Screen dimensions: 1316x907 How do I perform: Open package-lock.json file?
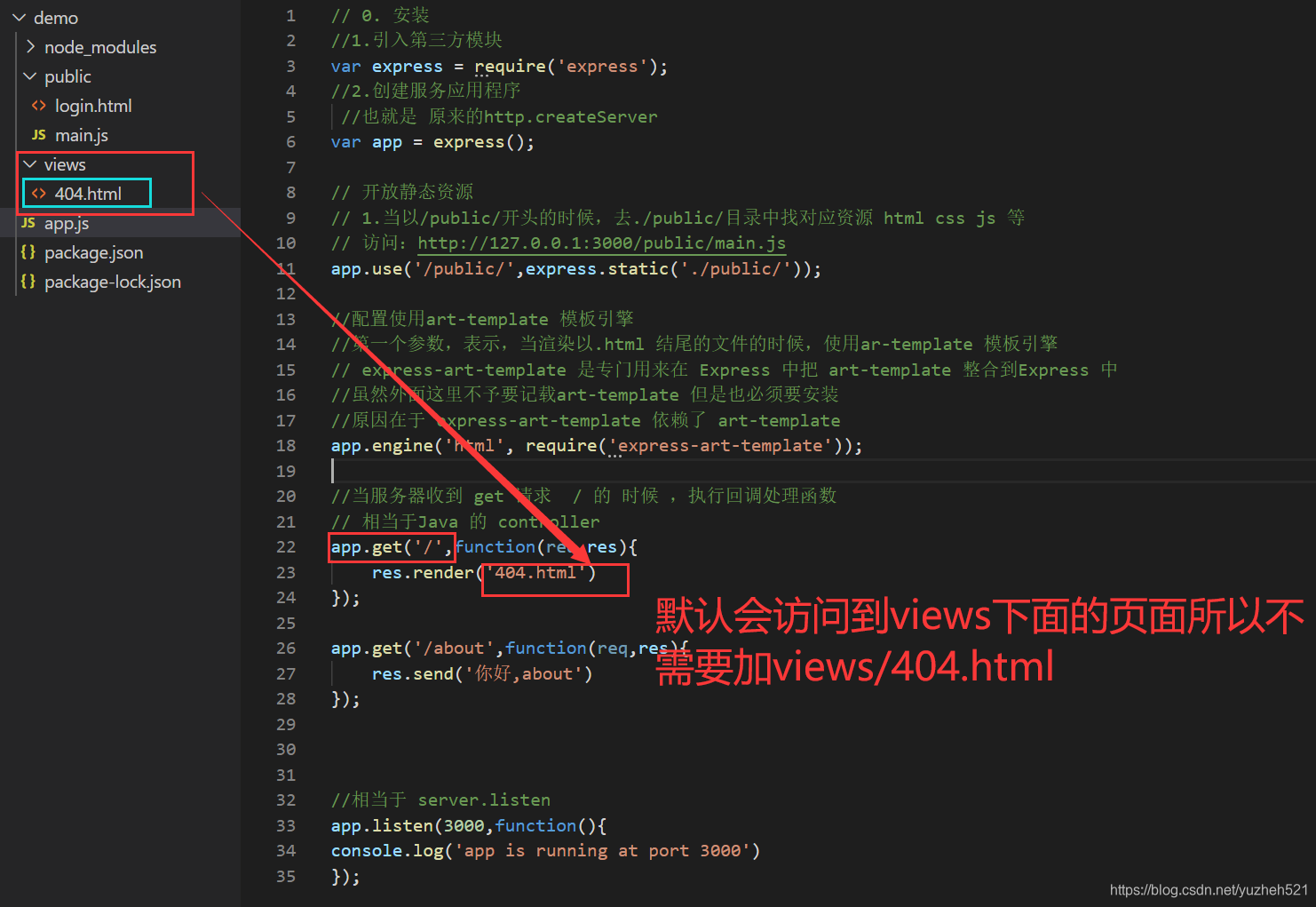click(x=113, y=282)
